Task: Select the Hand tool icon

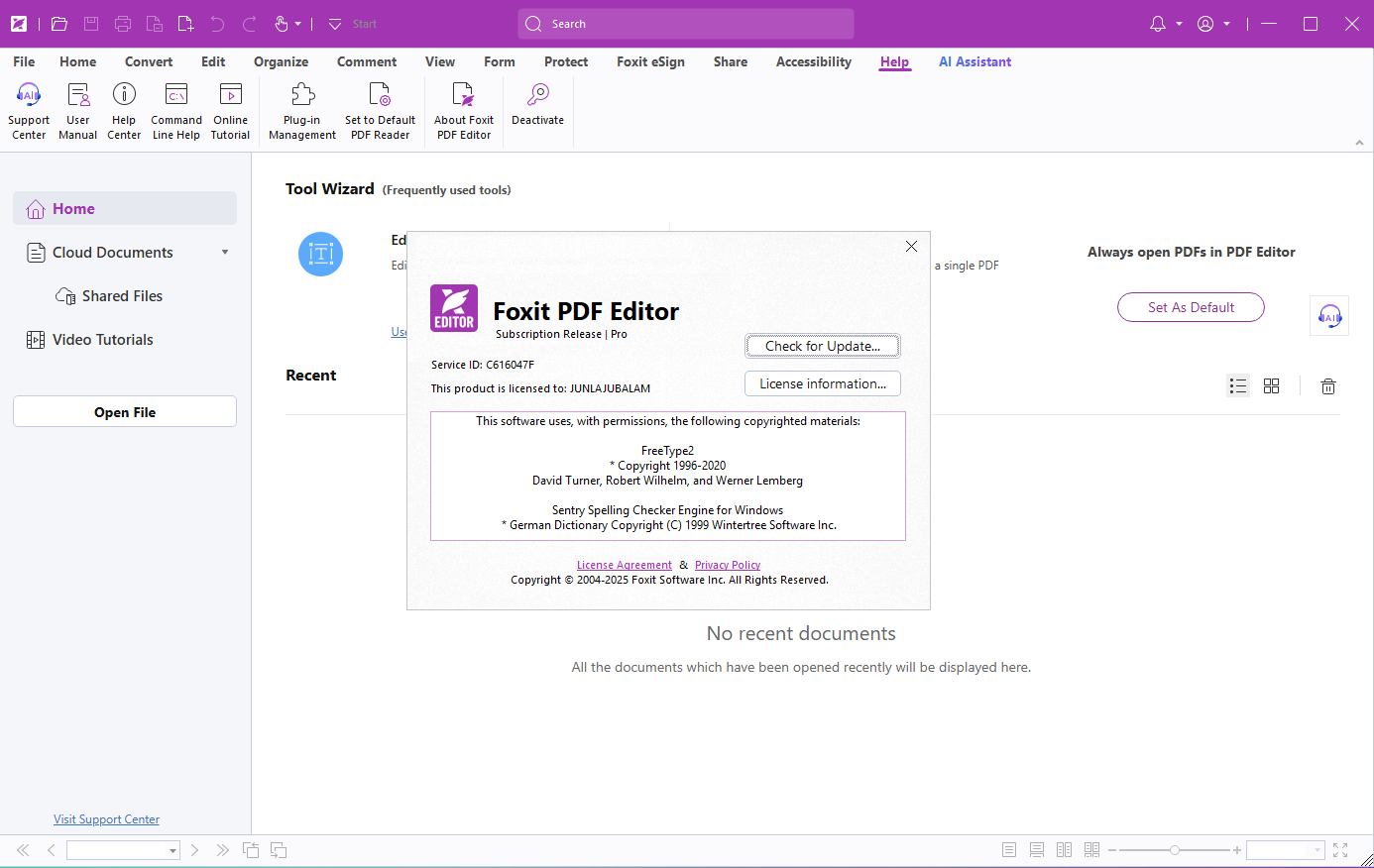Action: pos(282,24)
